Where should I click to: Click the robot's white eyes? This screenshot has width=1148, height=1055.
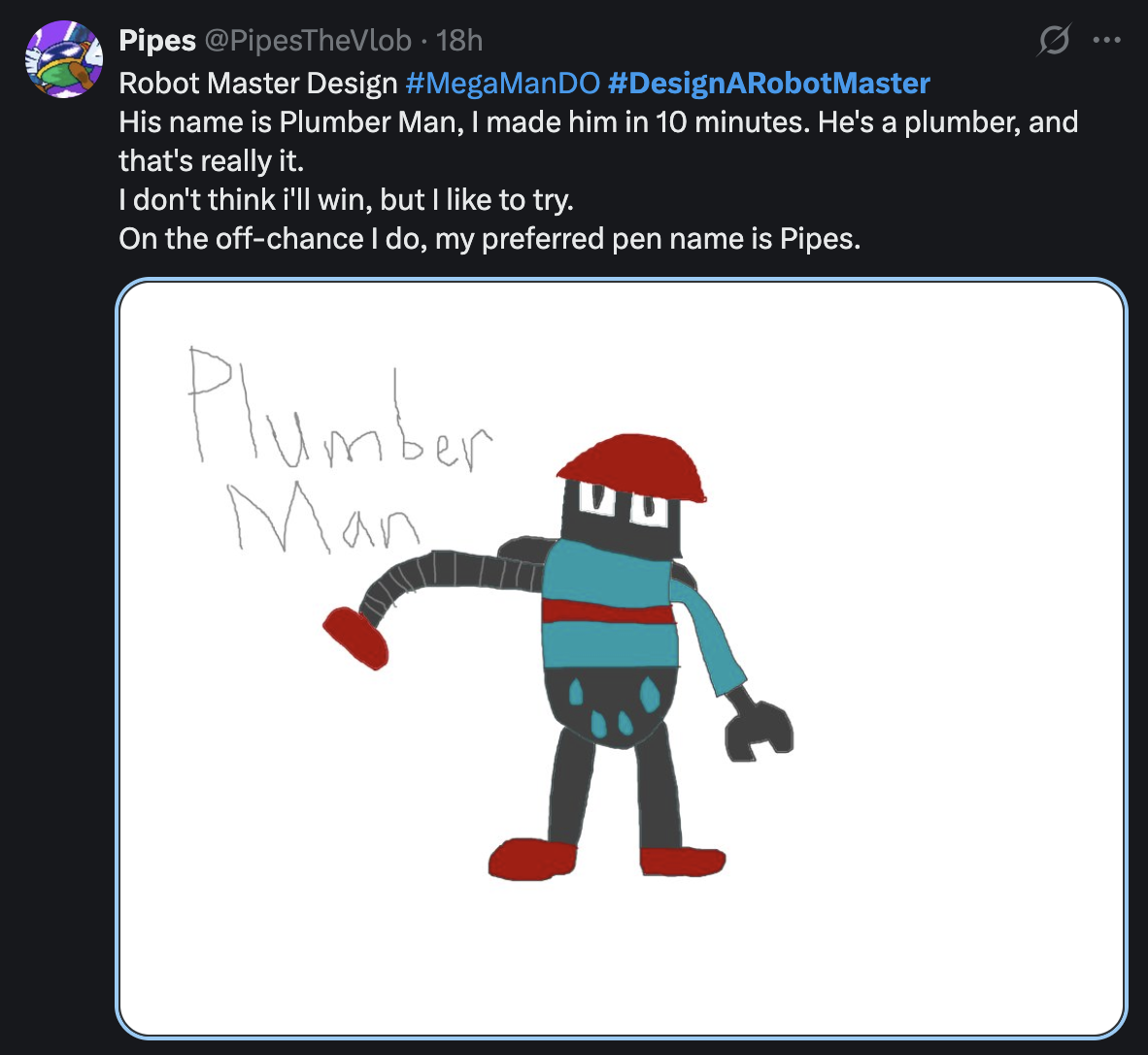624,504
